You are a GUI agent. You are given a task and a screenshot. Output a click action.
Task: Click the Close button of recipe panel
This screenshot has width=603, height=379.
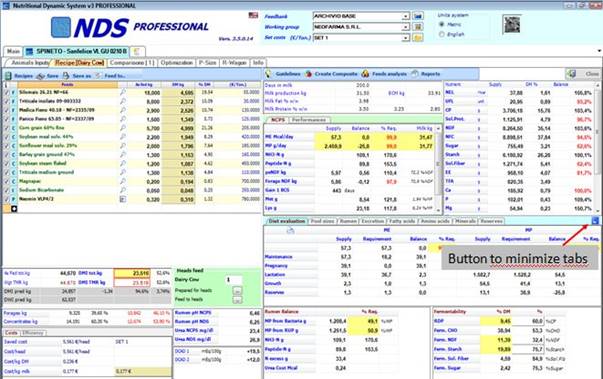[x=583, y=74]
